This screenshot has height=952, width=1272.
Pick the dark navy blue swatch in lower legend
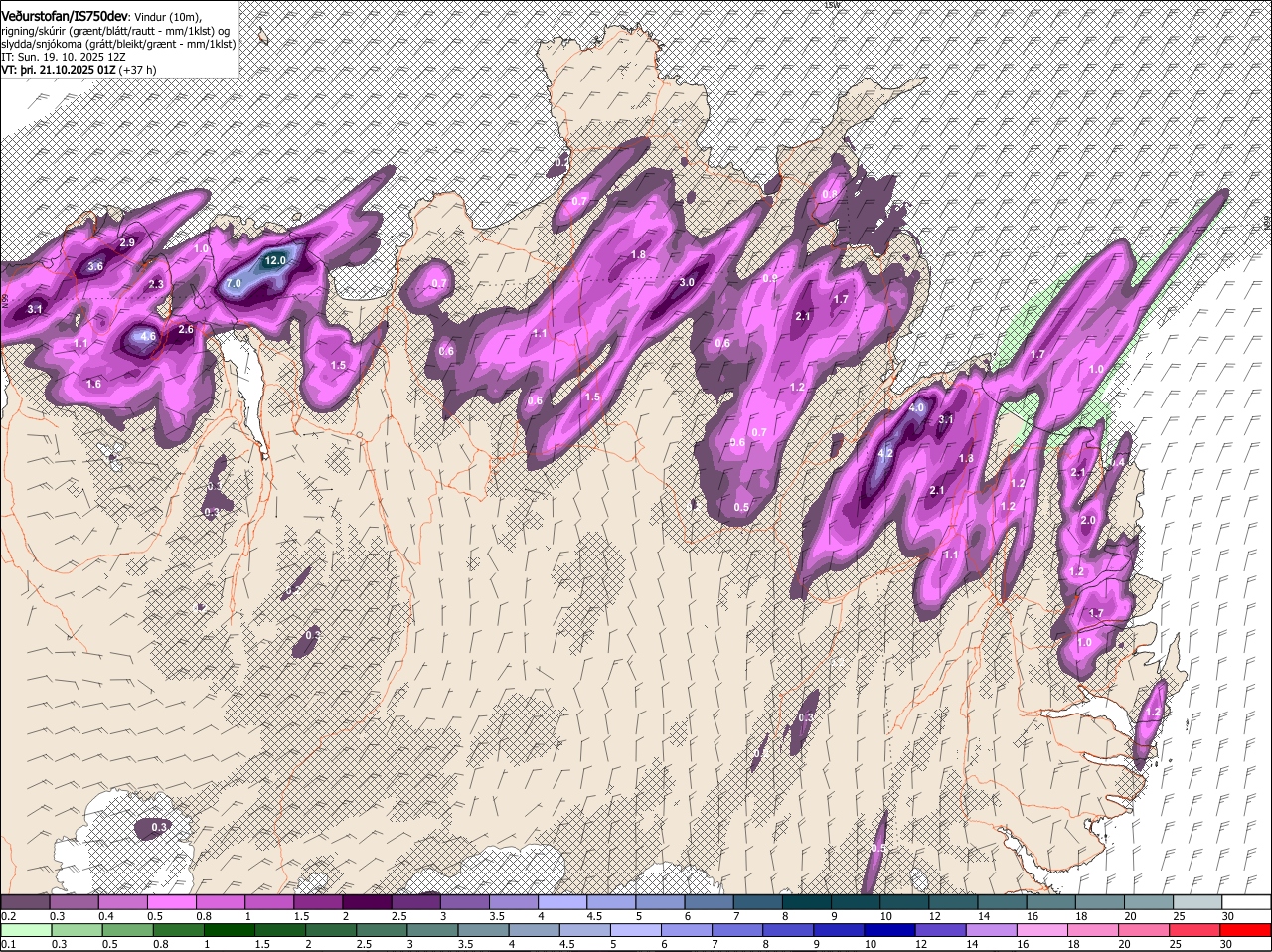[x=889, y=931]
